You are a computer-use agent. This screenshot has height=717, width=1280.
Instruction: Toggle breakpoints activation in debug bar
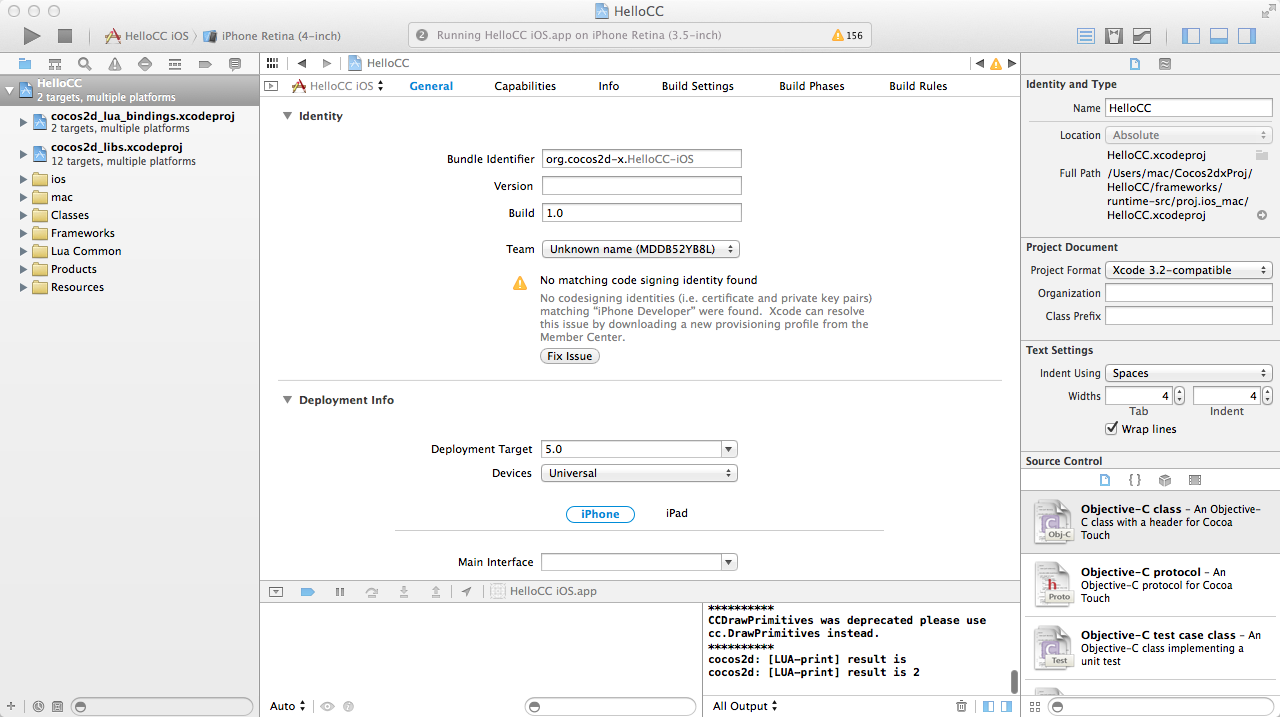308,591
